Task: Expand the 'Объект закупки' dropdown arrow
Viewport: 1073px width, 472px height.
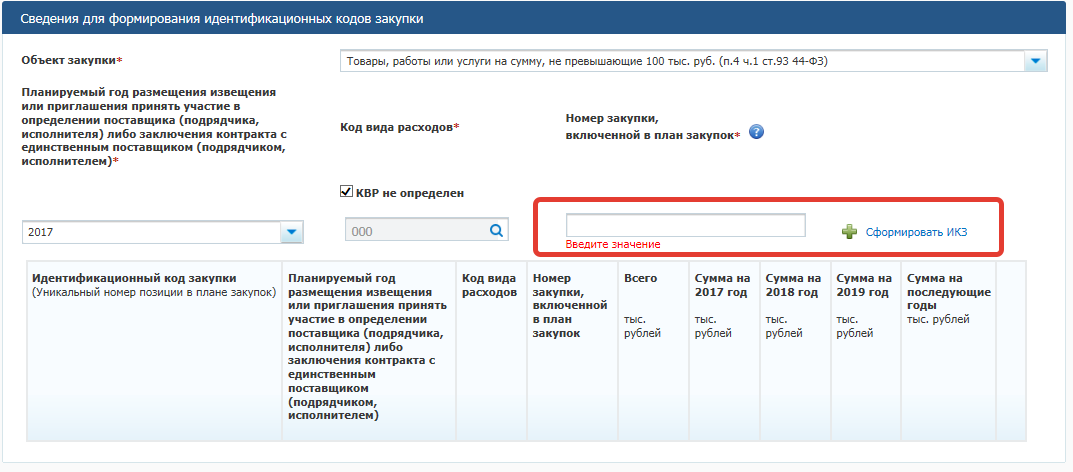Action: (x=1035, y=62)
